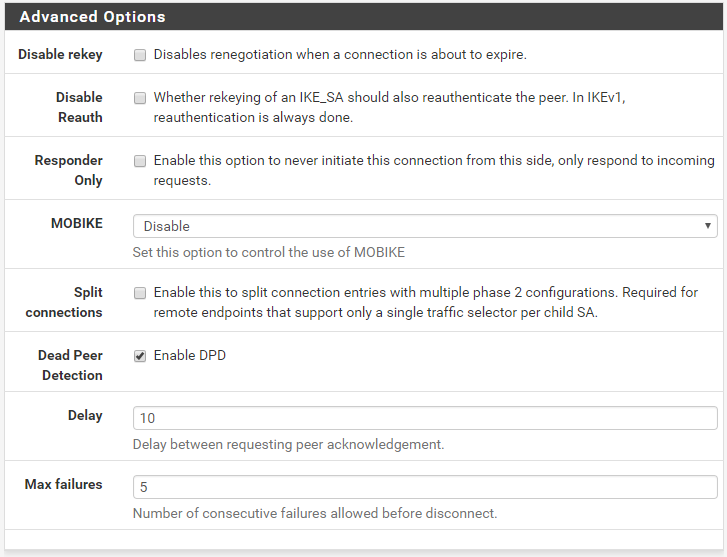Click into the Max failures field
This screenshot has width=727, height=557.
click(x=425, y=487)
